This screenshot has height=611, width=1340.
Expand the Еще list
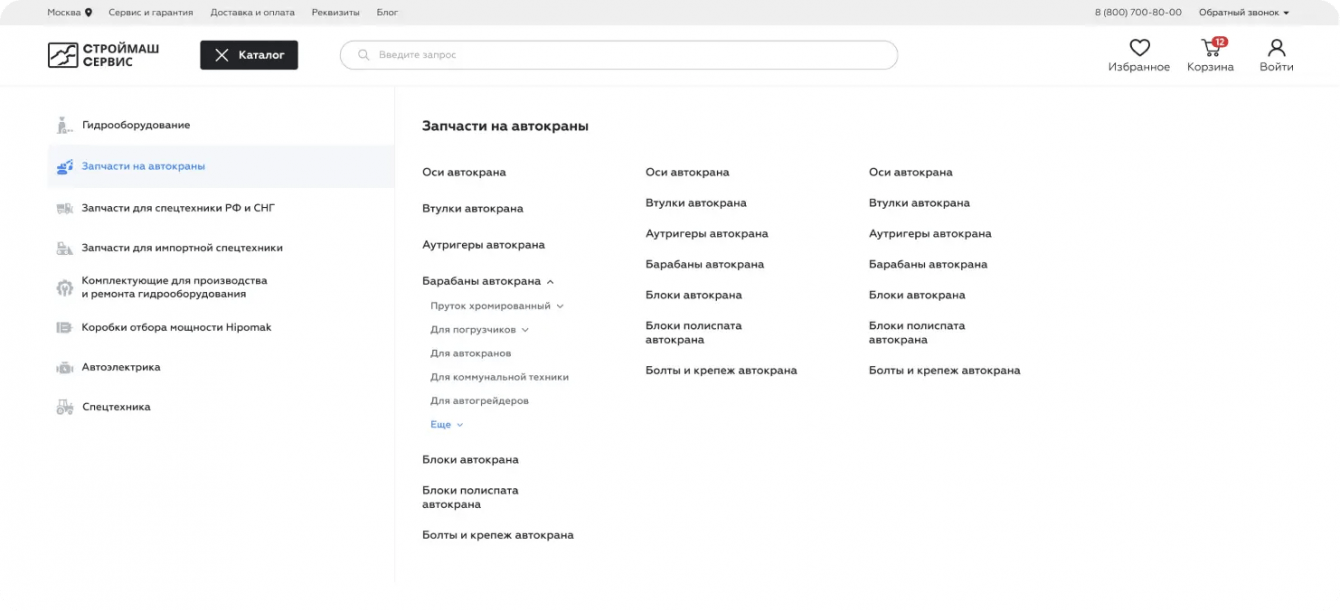click(x=447, y=425)
